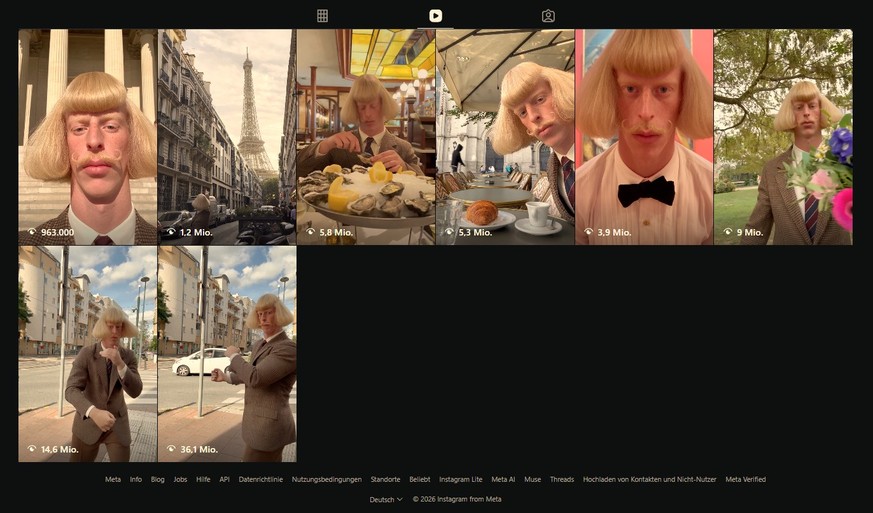The height and width of the screenshot is (513, 873).
Task: Open the bow tie reel with 3,9 Mio. views
Action: (644, 137)
